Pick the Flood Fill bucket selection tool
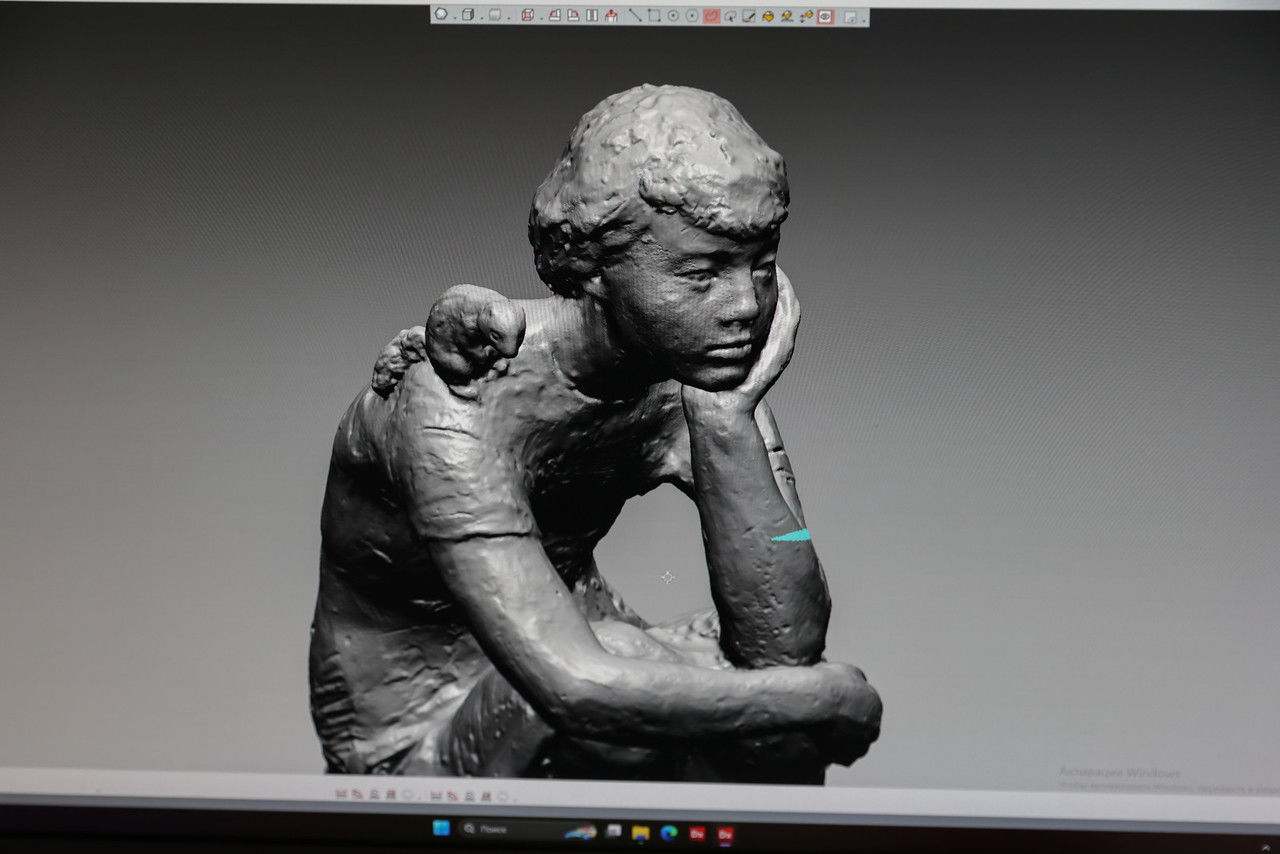Screen dimensions: 1280x854 point(768,16)
